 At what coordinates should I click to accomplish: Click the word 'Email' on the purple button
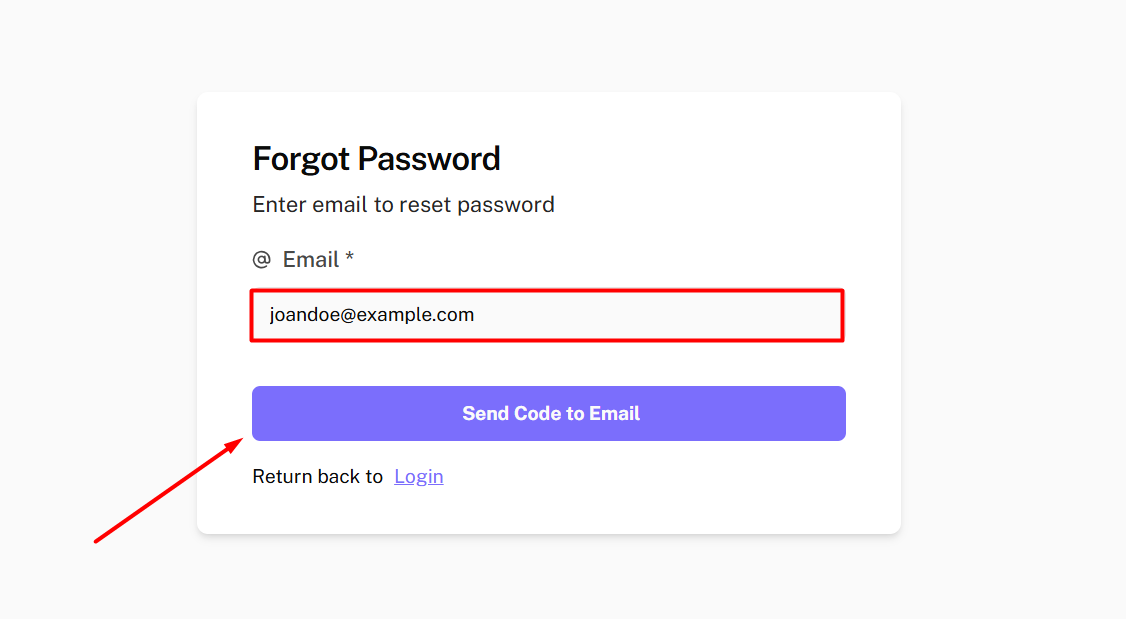pos(614,414)
